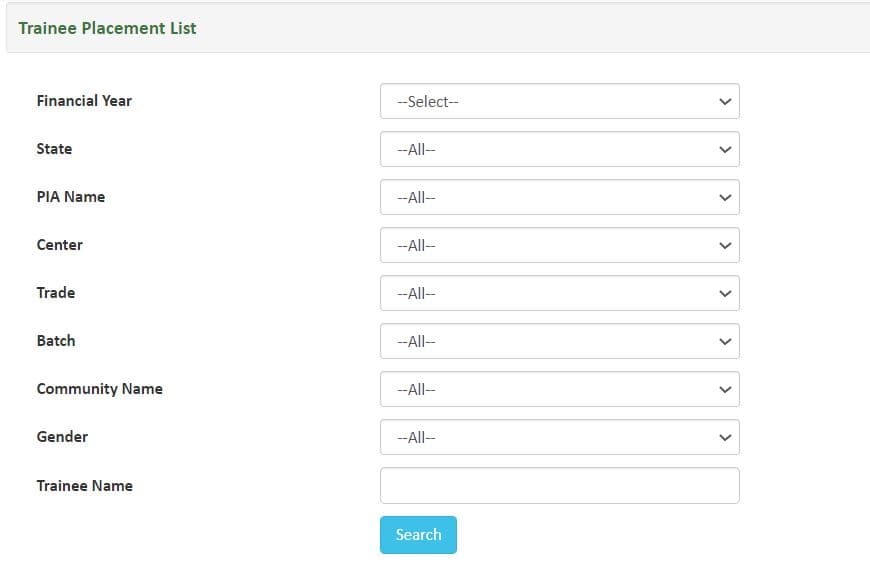Expand the Batch dropdown
This screenshot has width=870, height=572.
559,341
